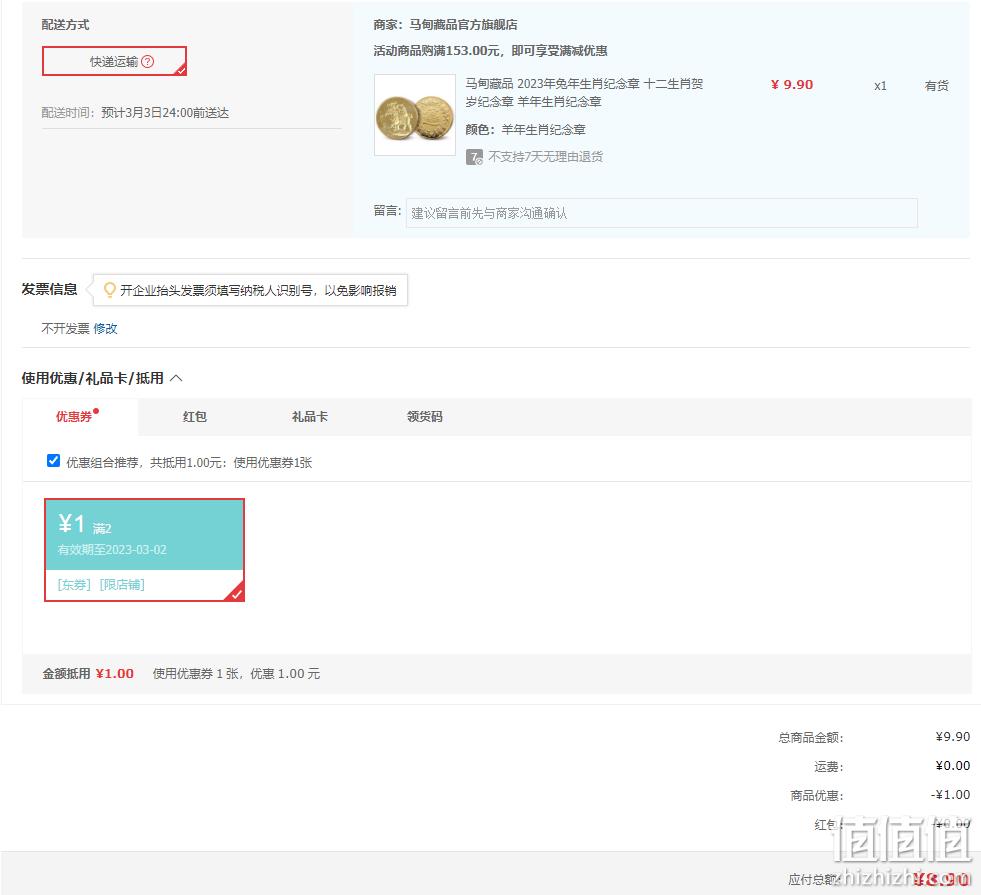
Task: Click the light bulb invoice tip icon
Action: [109, 290]
